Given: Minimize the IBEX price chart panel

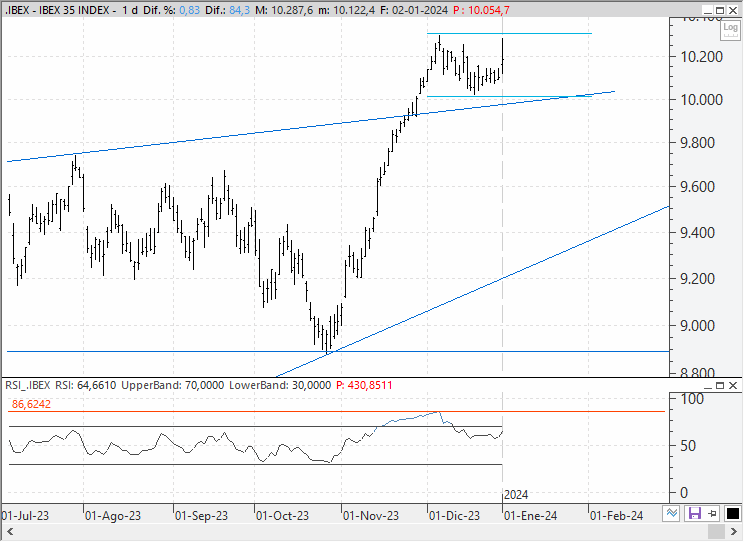Looking at the screenshot, I should [707, 10].
